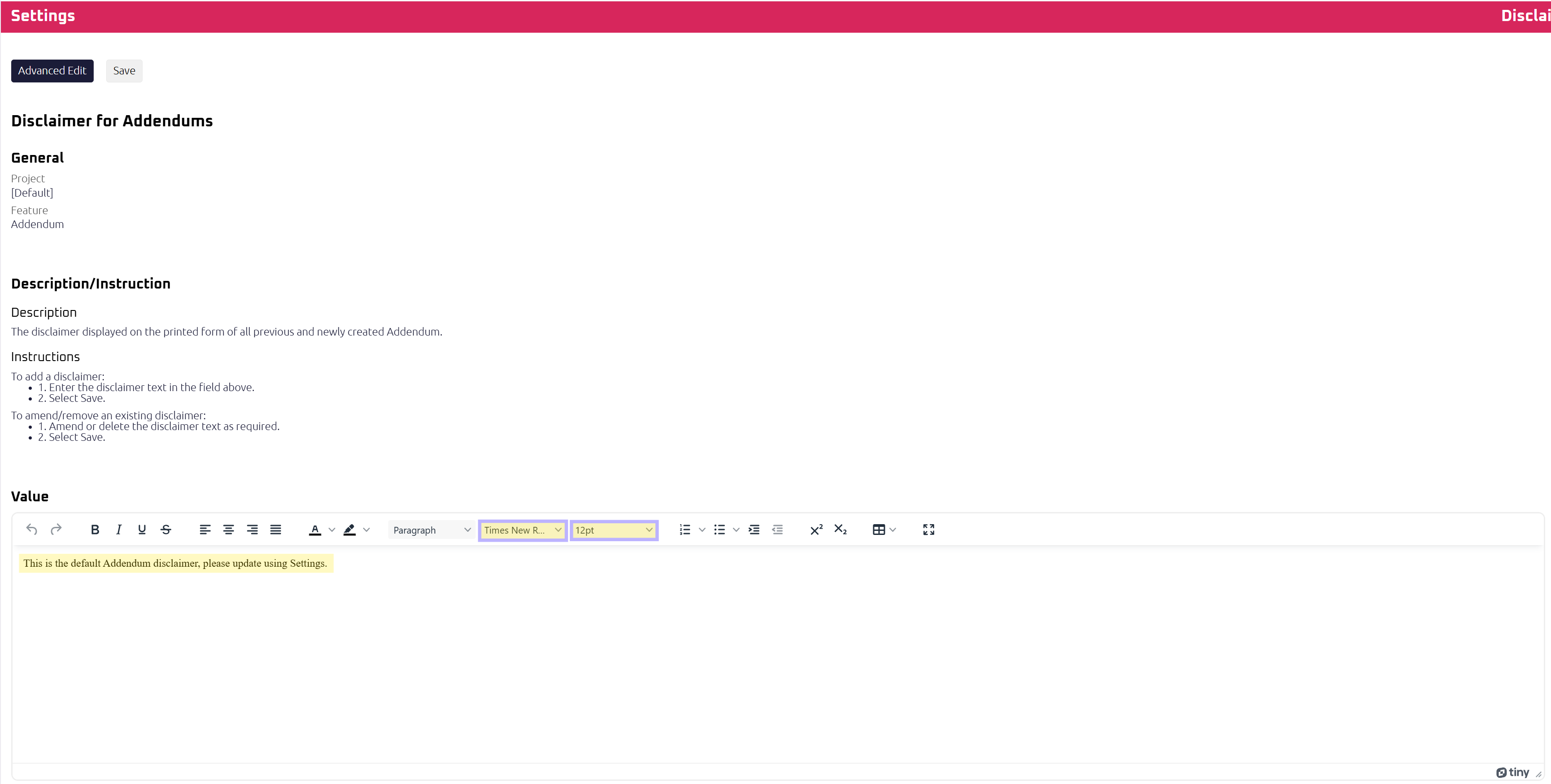
Task: Open the Table insert menu
Action: (884, 530)
